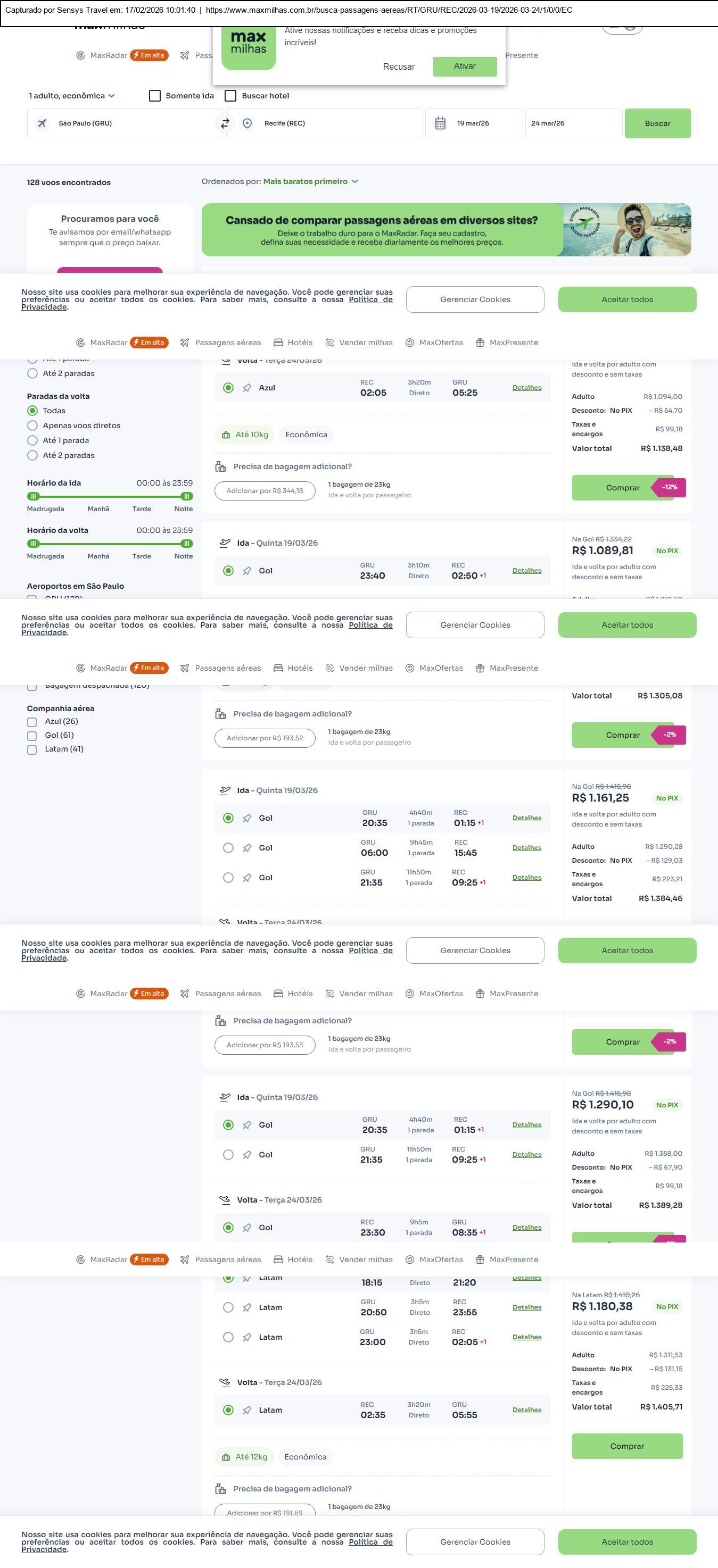The image size is (718, 1568).
Task: Click the airline icon beside Azul return flight
Action: [247, 388]
